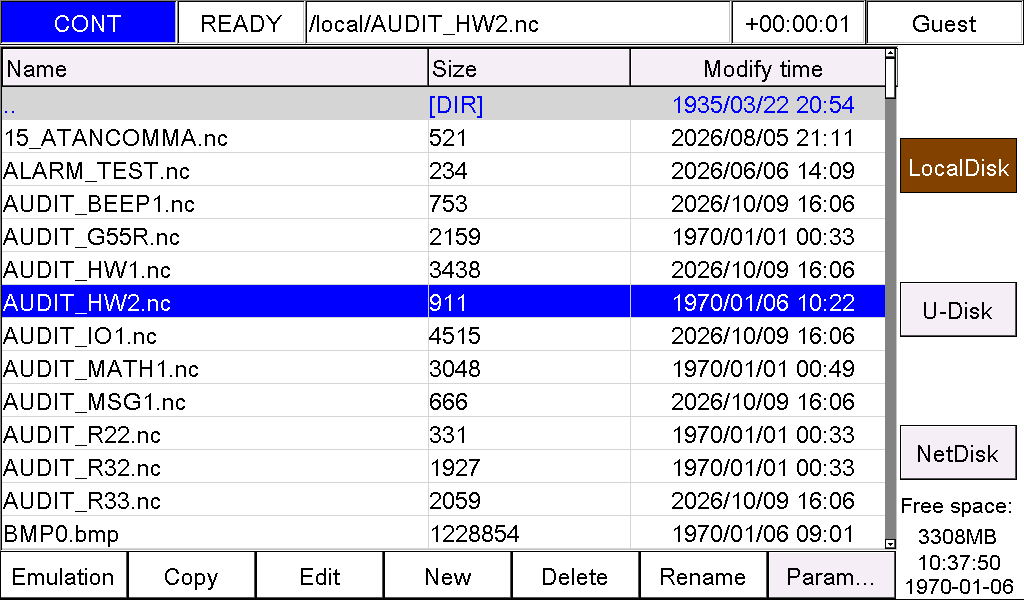Click size value 1228854
Screen dimensions: 1024x600
[474, 533]
